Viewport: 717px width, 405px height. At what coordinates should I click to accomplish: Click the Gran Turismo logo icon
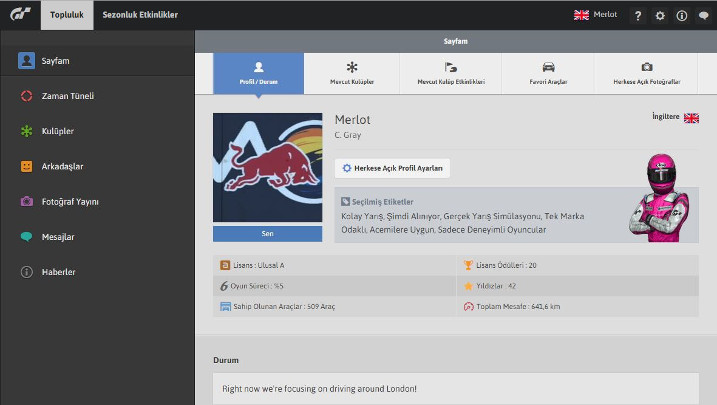20,15
